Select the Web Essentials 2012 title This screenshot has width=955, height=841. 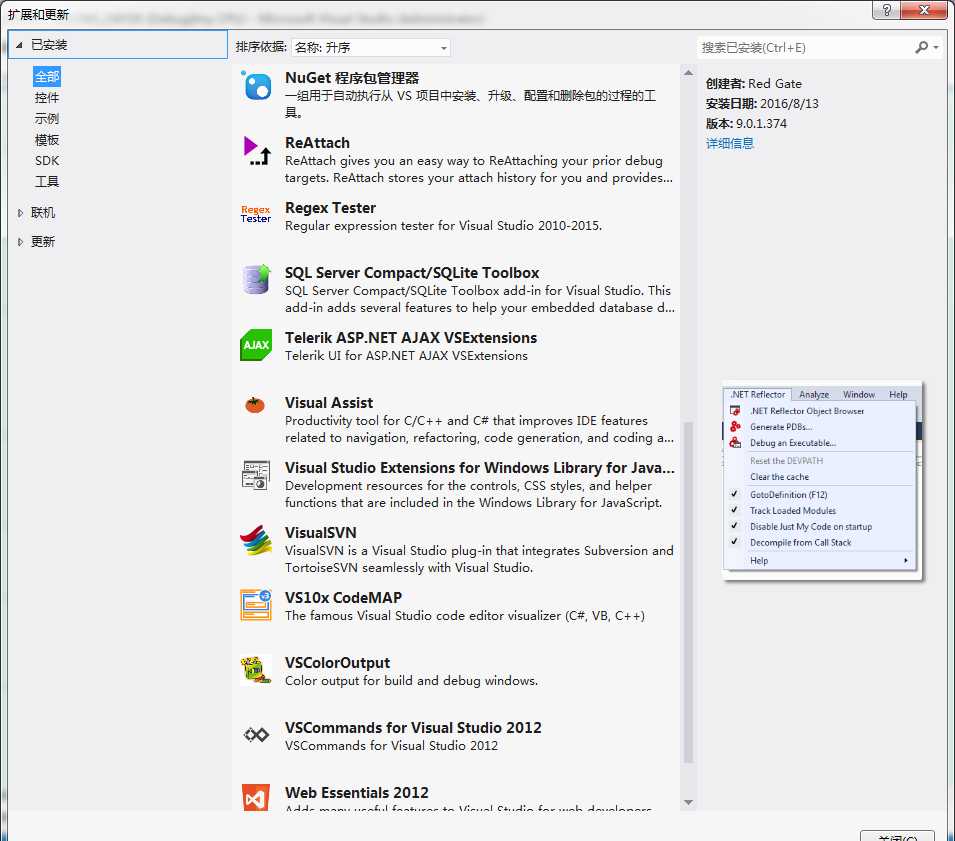tap(357, 793)
